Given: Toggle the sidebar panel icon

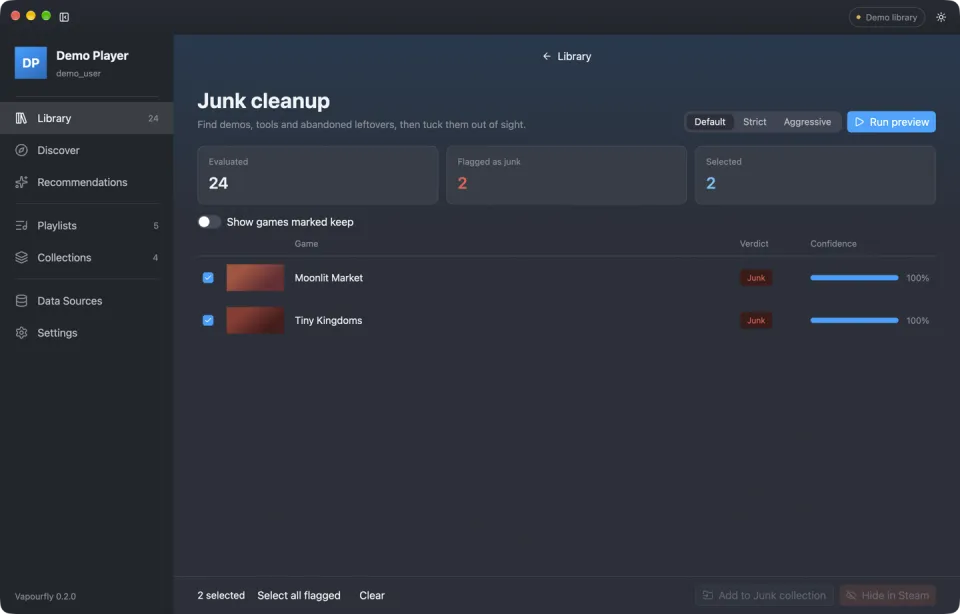Looking at the screenshot, I should click(64, 17).
